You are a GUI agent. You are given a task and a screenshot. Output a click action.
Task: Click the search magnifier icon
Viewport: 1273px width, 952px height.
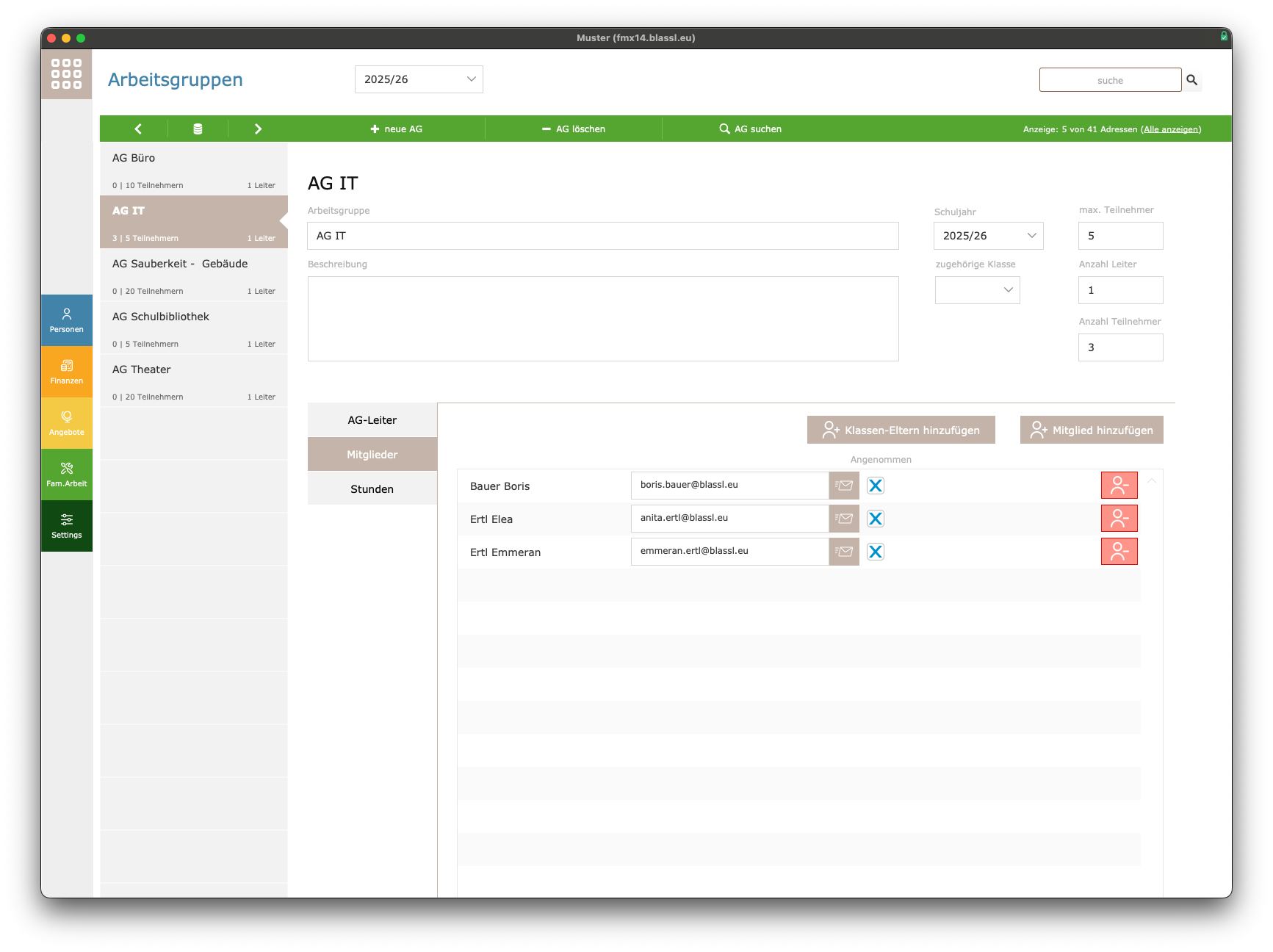[1191, 80]
